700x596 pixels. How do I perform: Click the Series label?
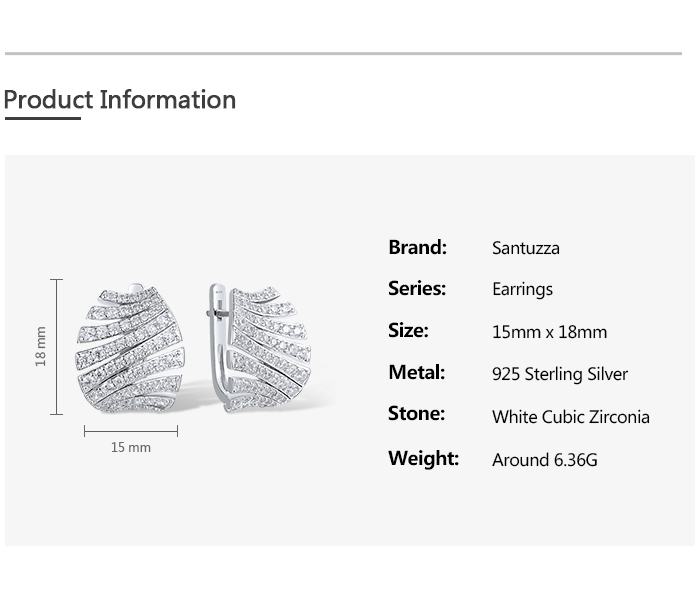click(417, 289)
